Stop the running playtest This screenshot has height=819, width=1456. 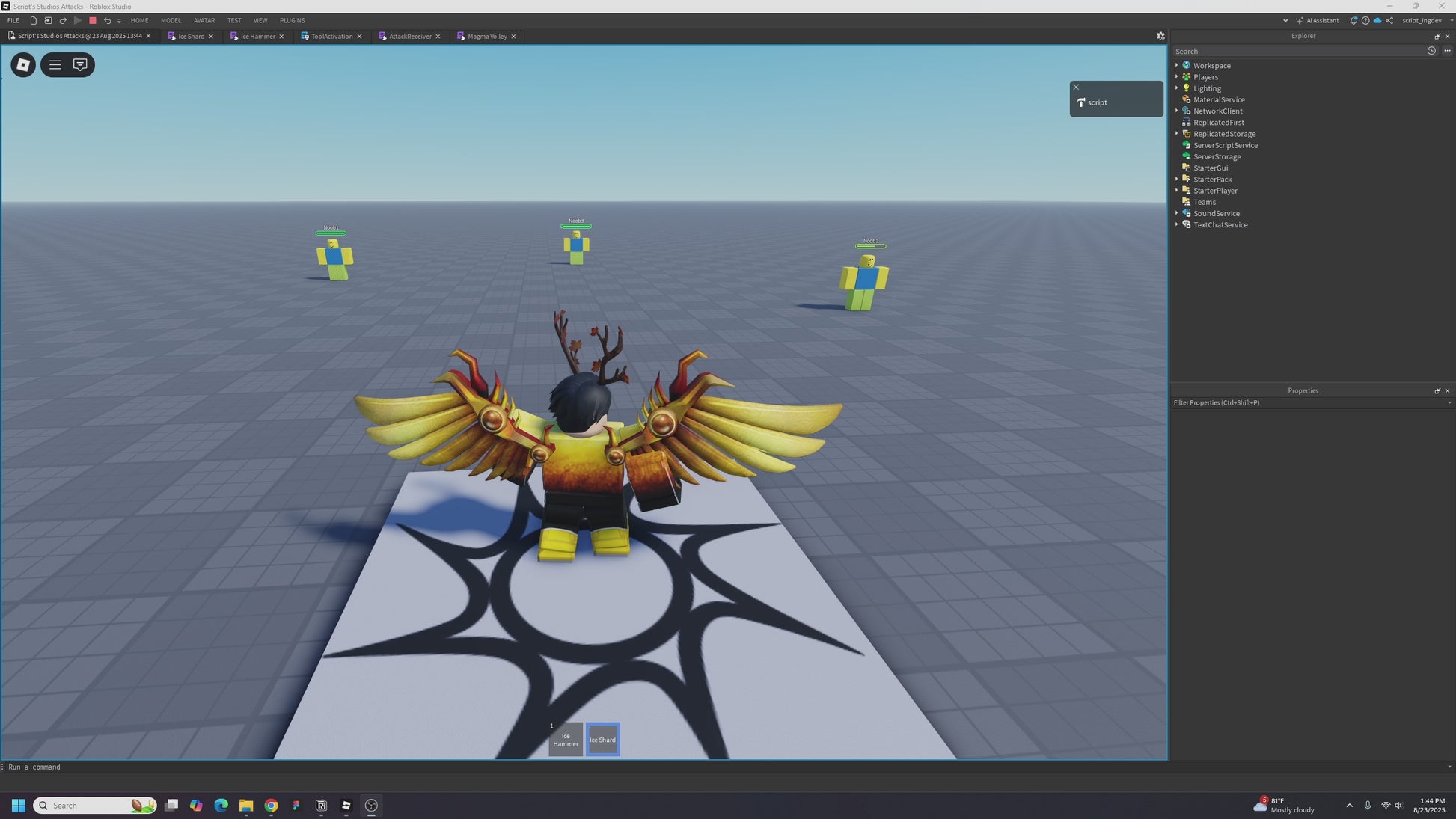93,21
